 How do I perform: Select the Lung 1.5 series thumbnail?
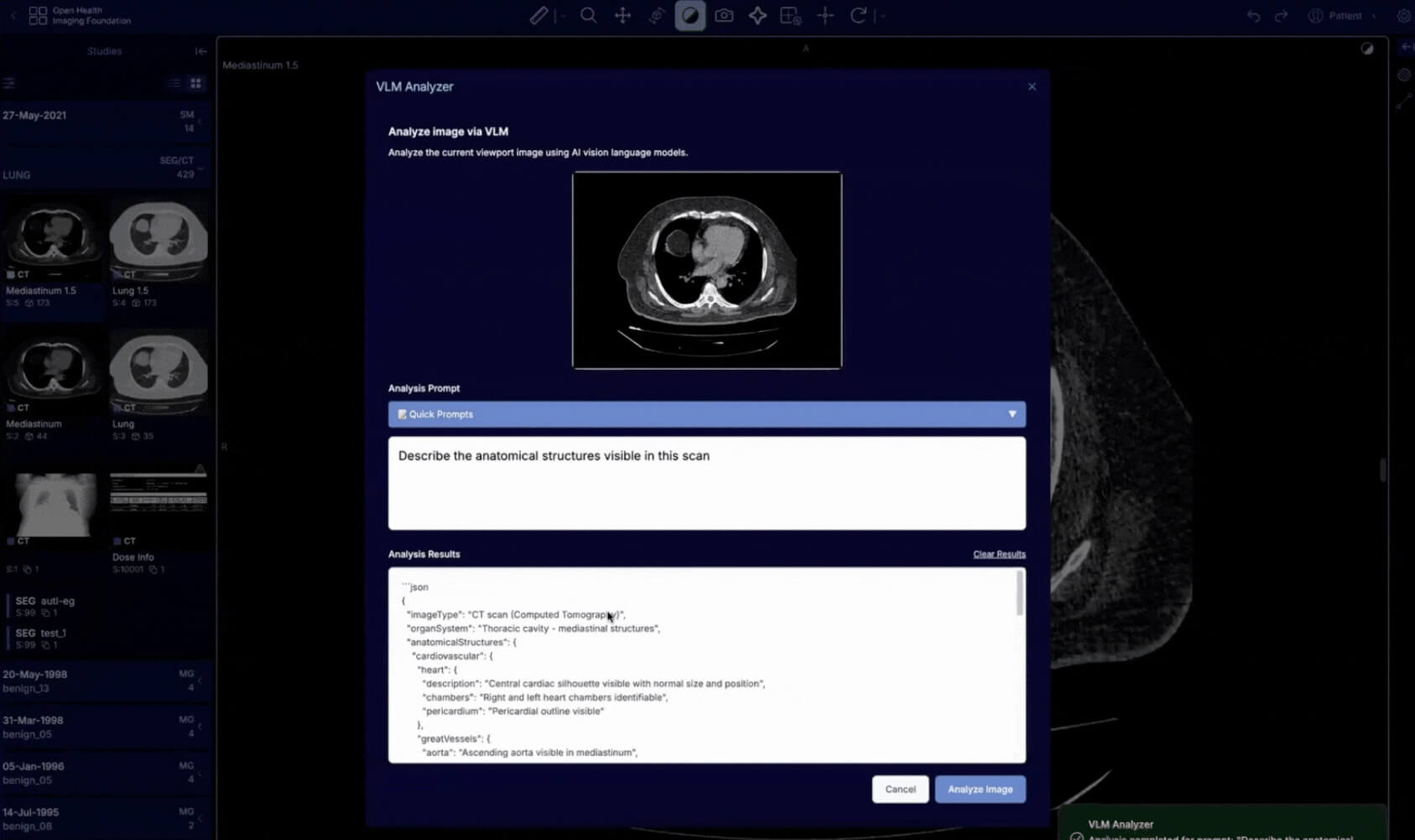click(159, 243)
